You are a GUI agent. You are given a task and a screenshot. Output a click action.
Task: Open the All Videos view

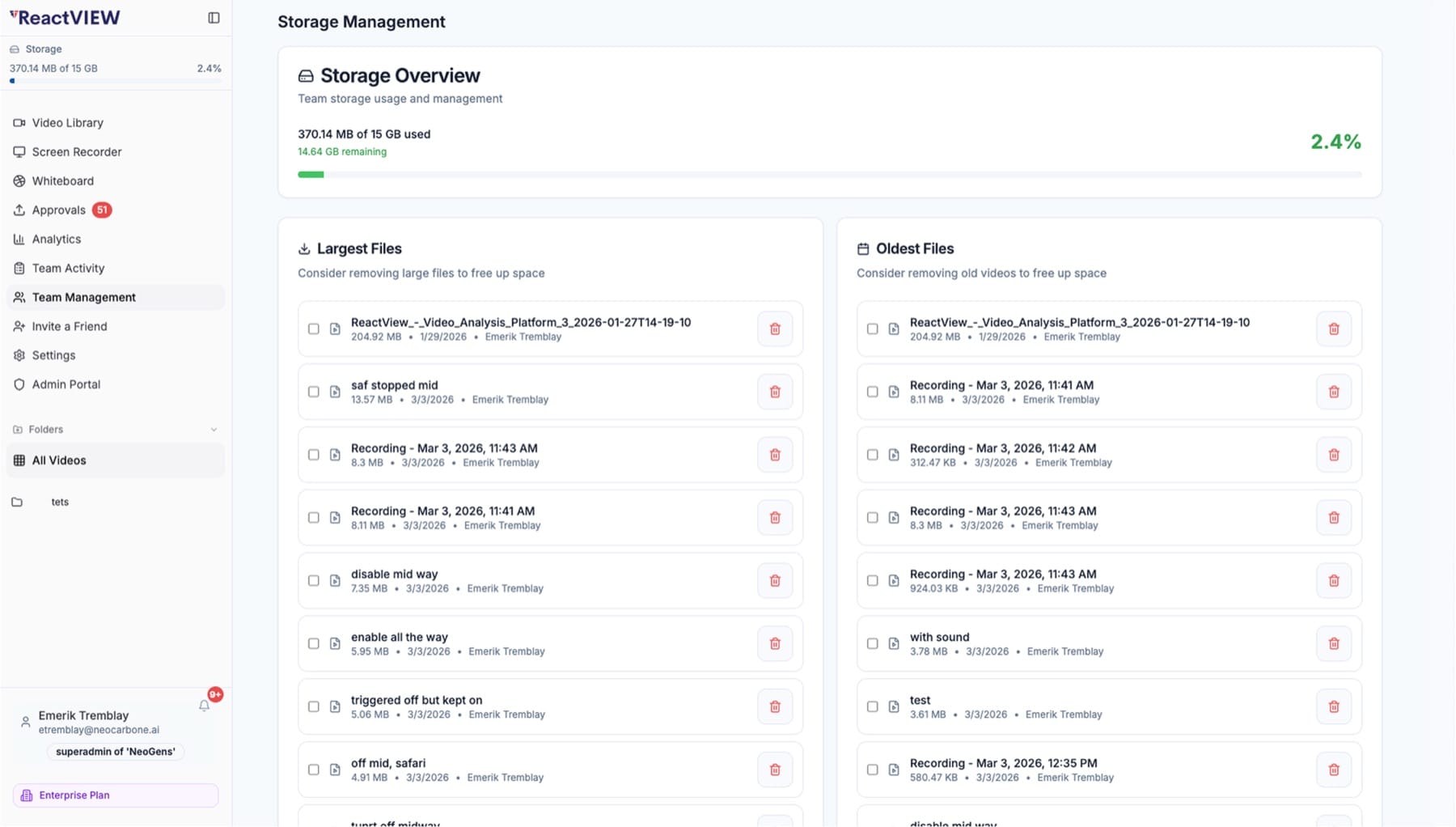(x=116, y=460)
